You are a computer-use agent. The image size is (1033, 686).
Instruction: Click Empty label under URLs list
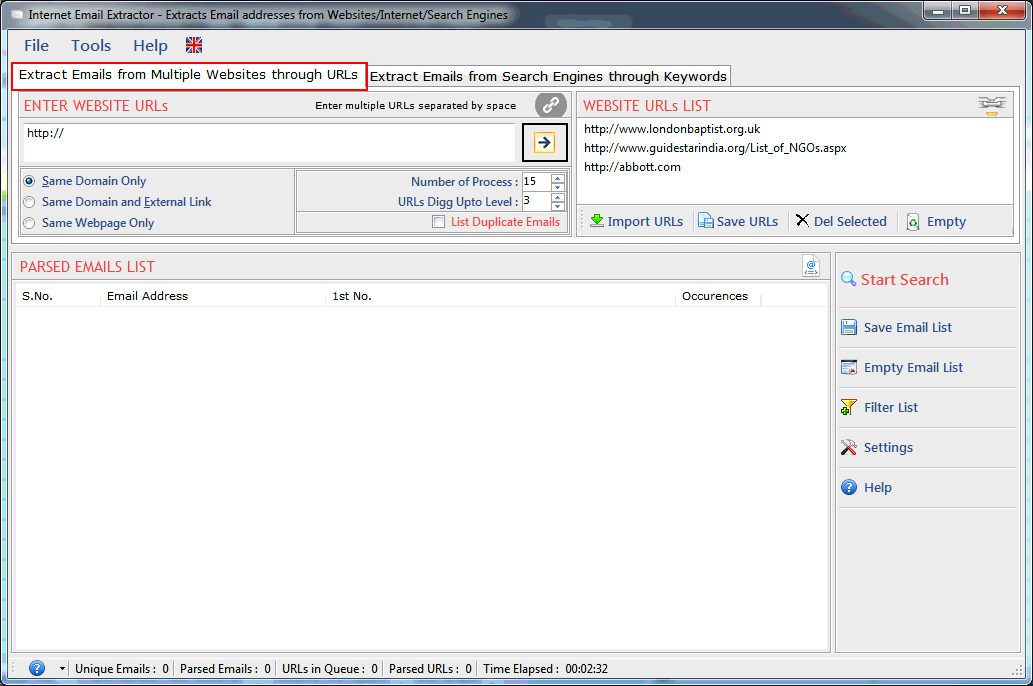(946, 221)
